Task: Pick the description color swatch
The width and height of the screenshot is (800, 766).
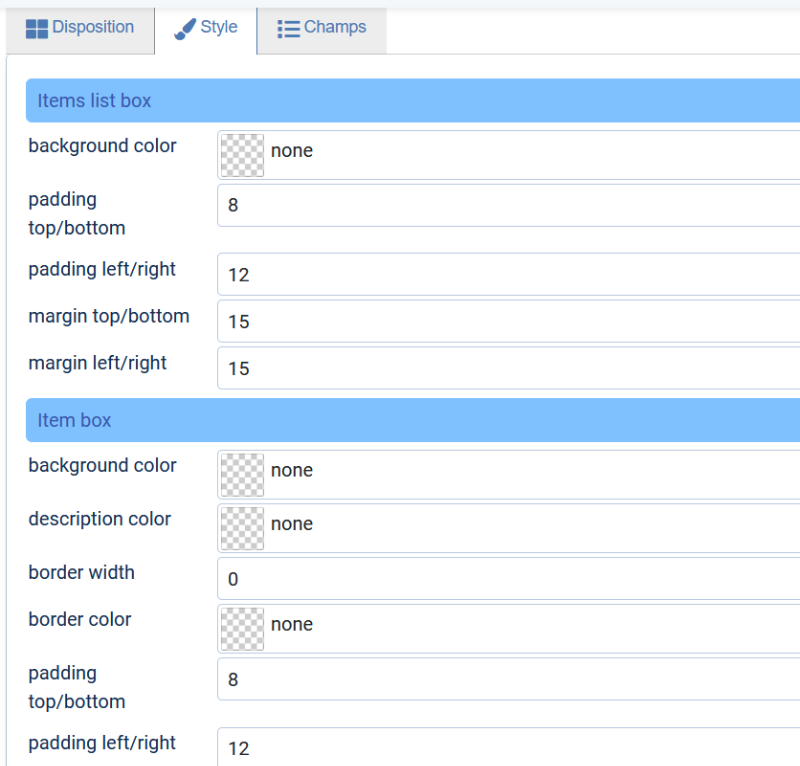Action: point(242,528)
